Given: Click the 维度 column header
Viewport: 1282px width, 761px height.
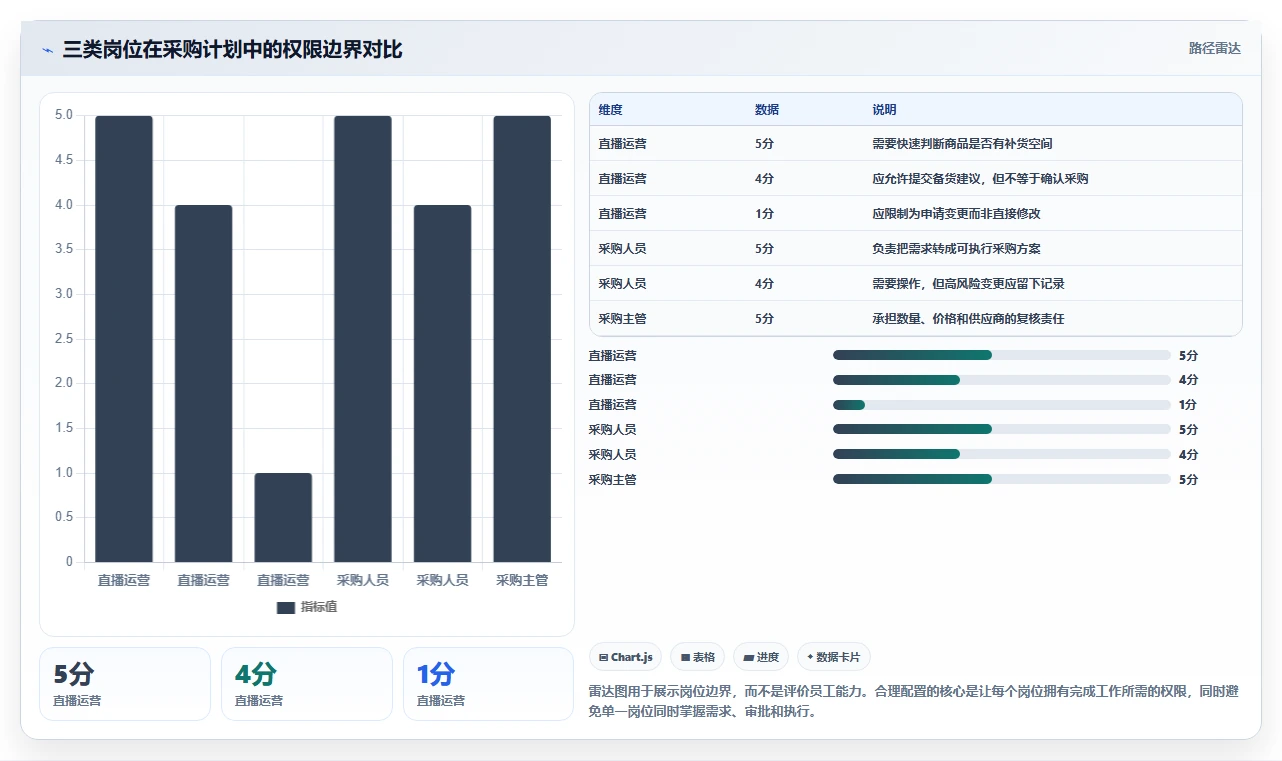Looking at the screenshot, I should (610, 110).
